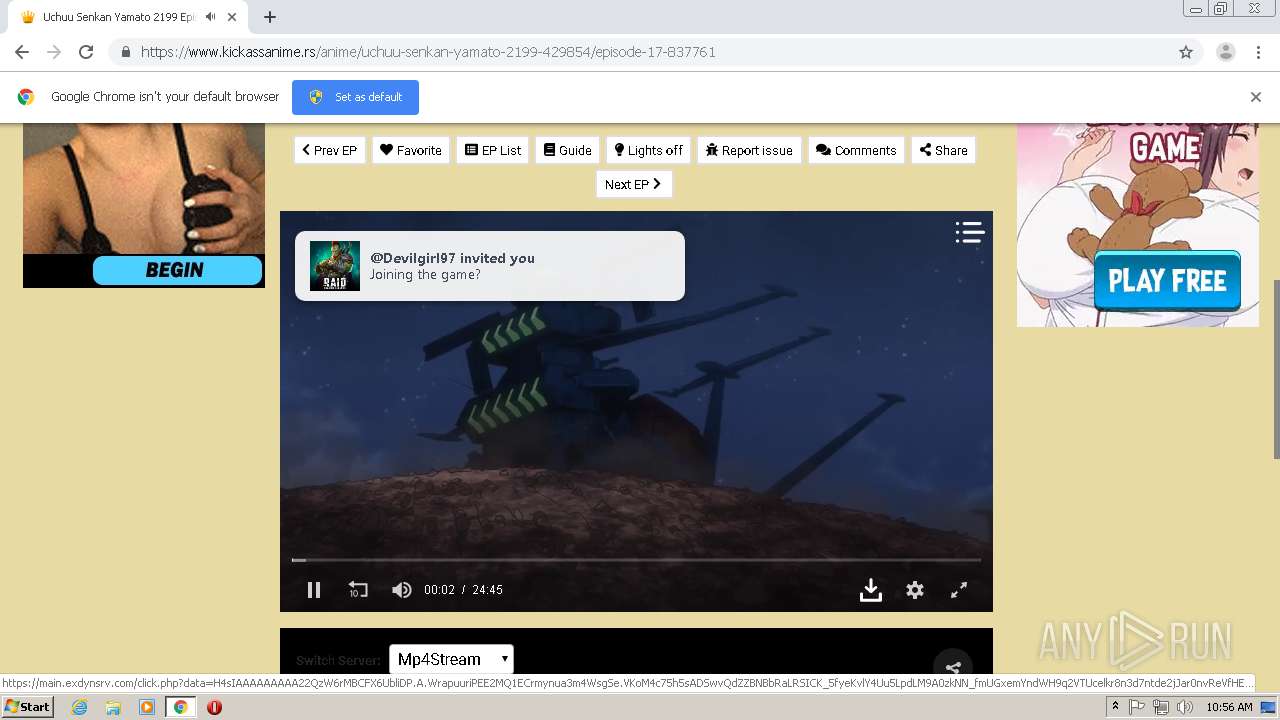Enter fullscreen mode in video player
This screenshot has width=1280, height=720.
pos(959,590)
